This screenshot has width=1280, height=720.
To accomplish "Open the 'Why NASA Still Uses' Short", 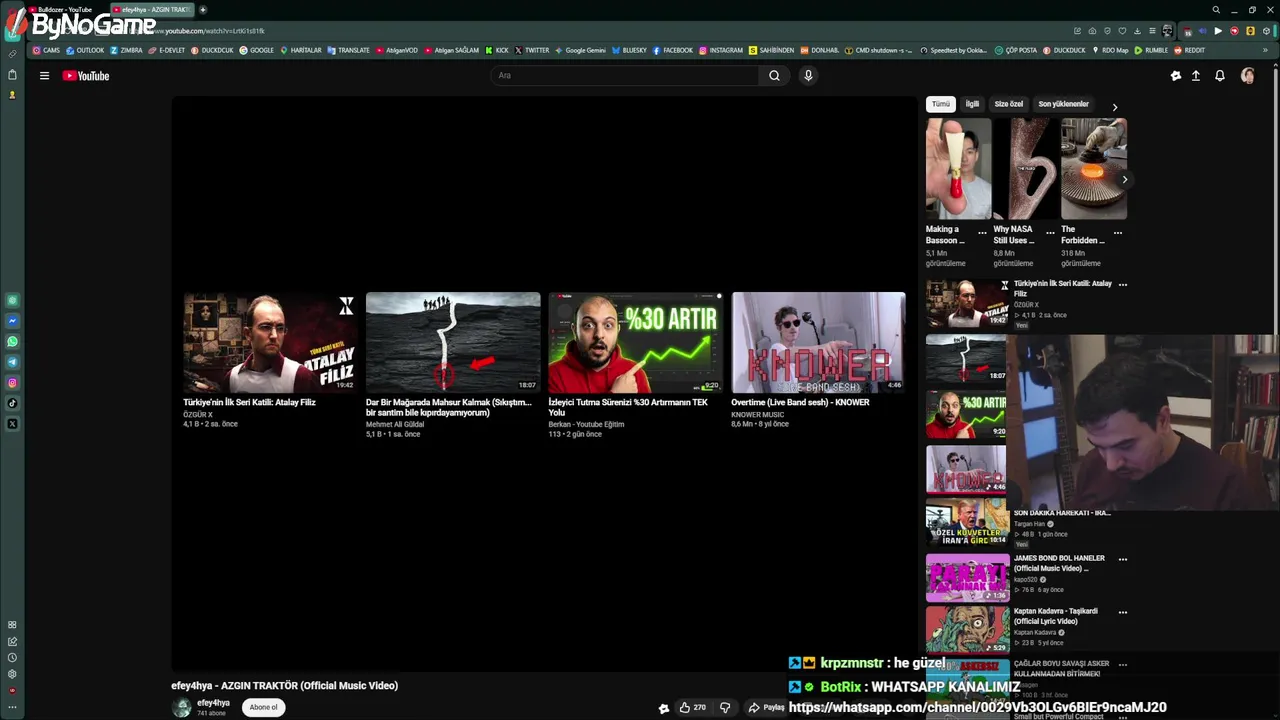I will 1026,169.
